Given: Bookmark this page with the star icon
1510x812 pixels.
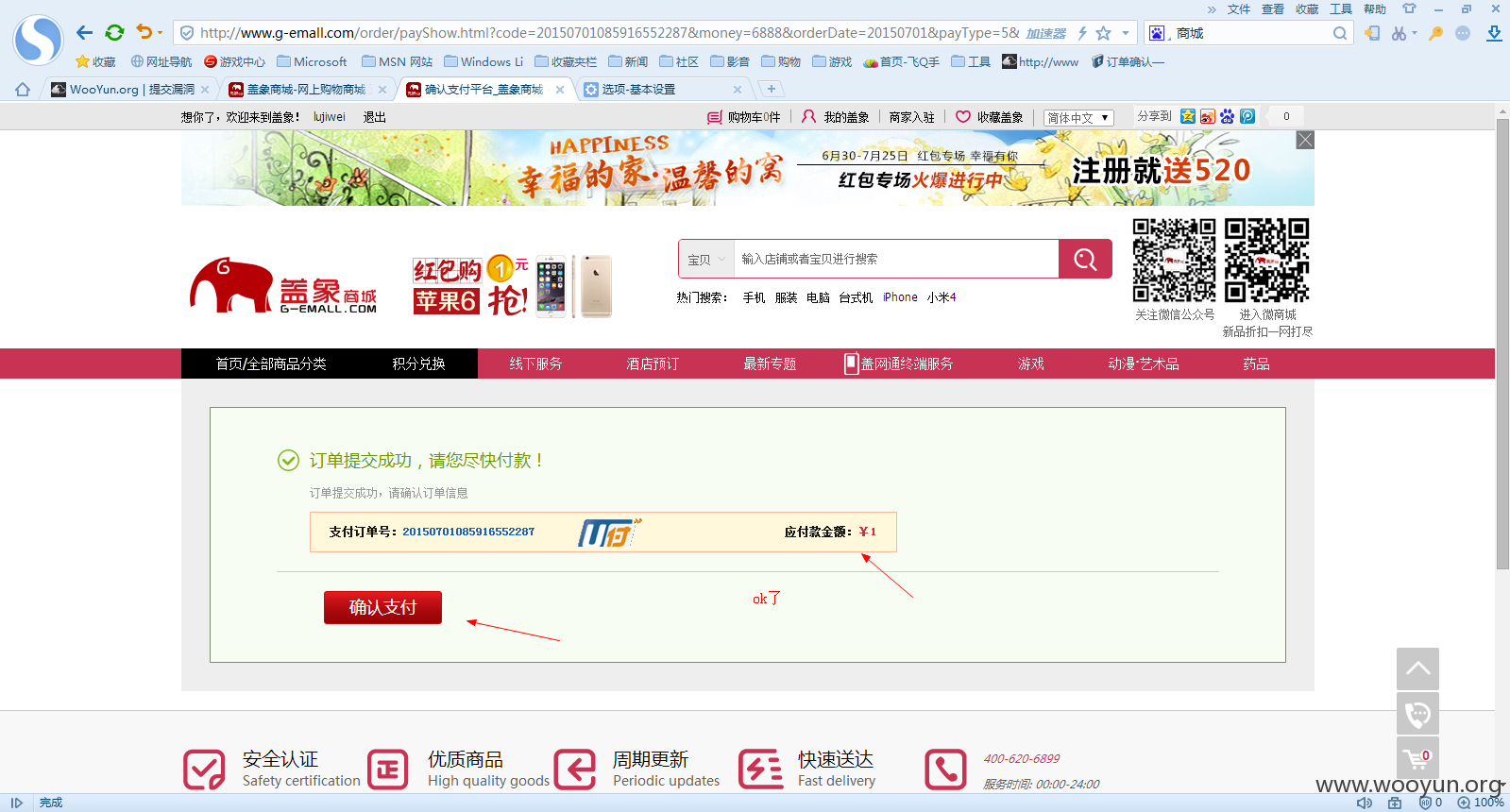Looking at the screenshot, I should tap(1103, 33).
